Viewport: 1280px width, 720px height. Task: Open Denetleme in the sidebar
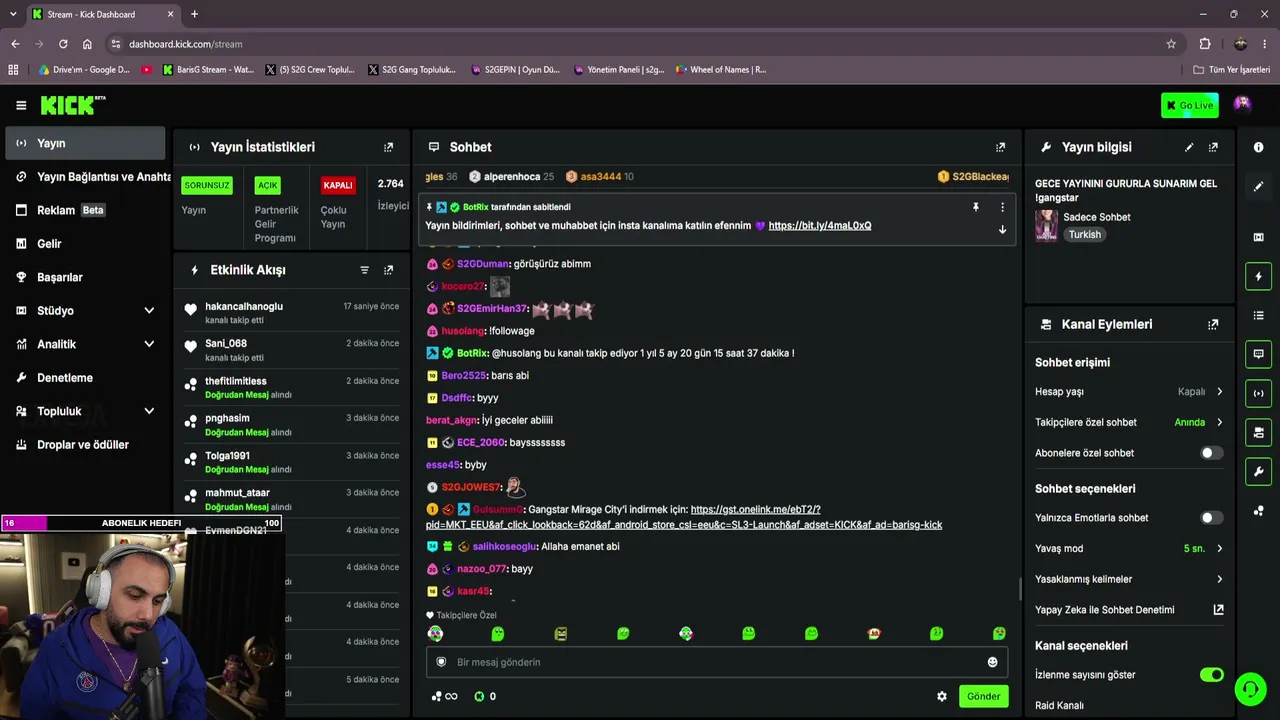tap(85, 378)
